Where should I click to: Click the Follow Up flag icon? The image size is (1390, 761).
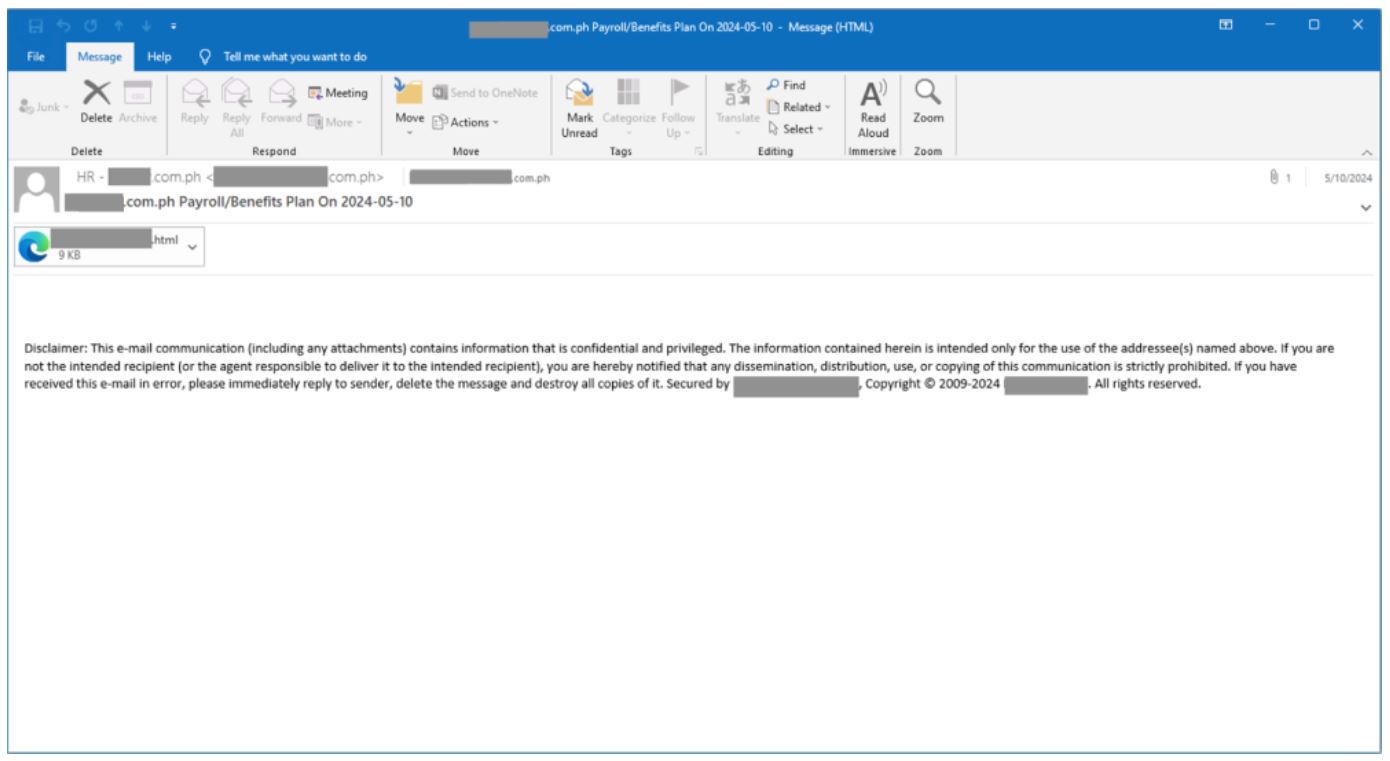point(679,92)
